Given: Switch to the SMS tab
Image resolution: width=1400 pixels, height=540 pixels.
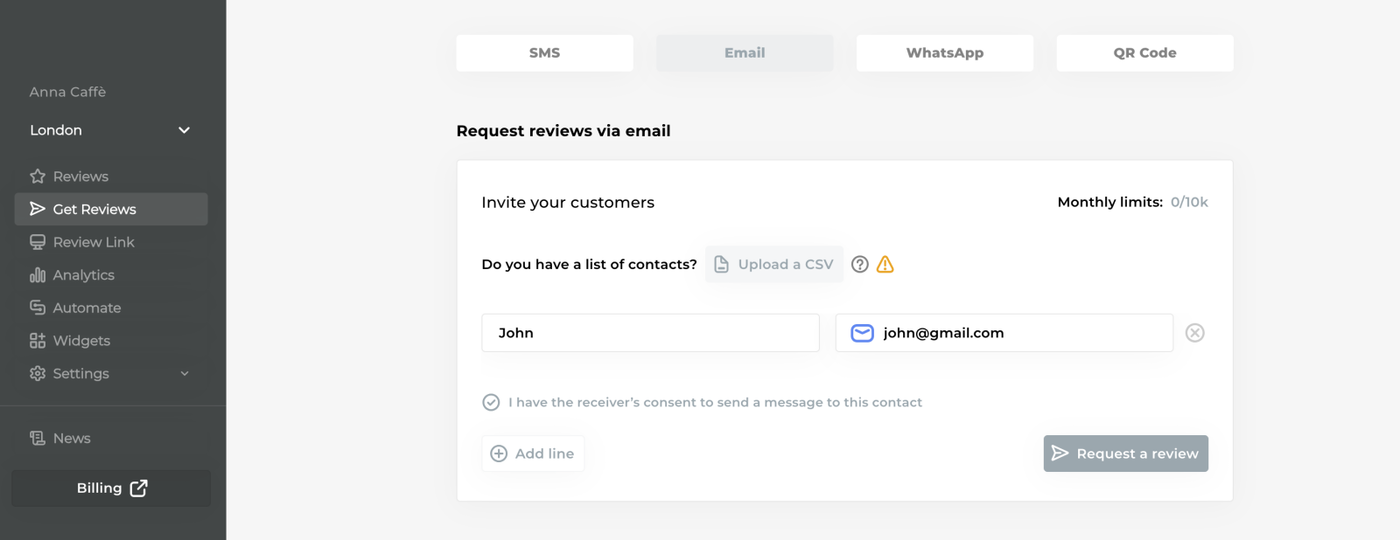Looking at the screenshot, I should (x=545, y=53).
